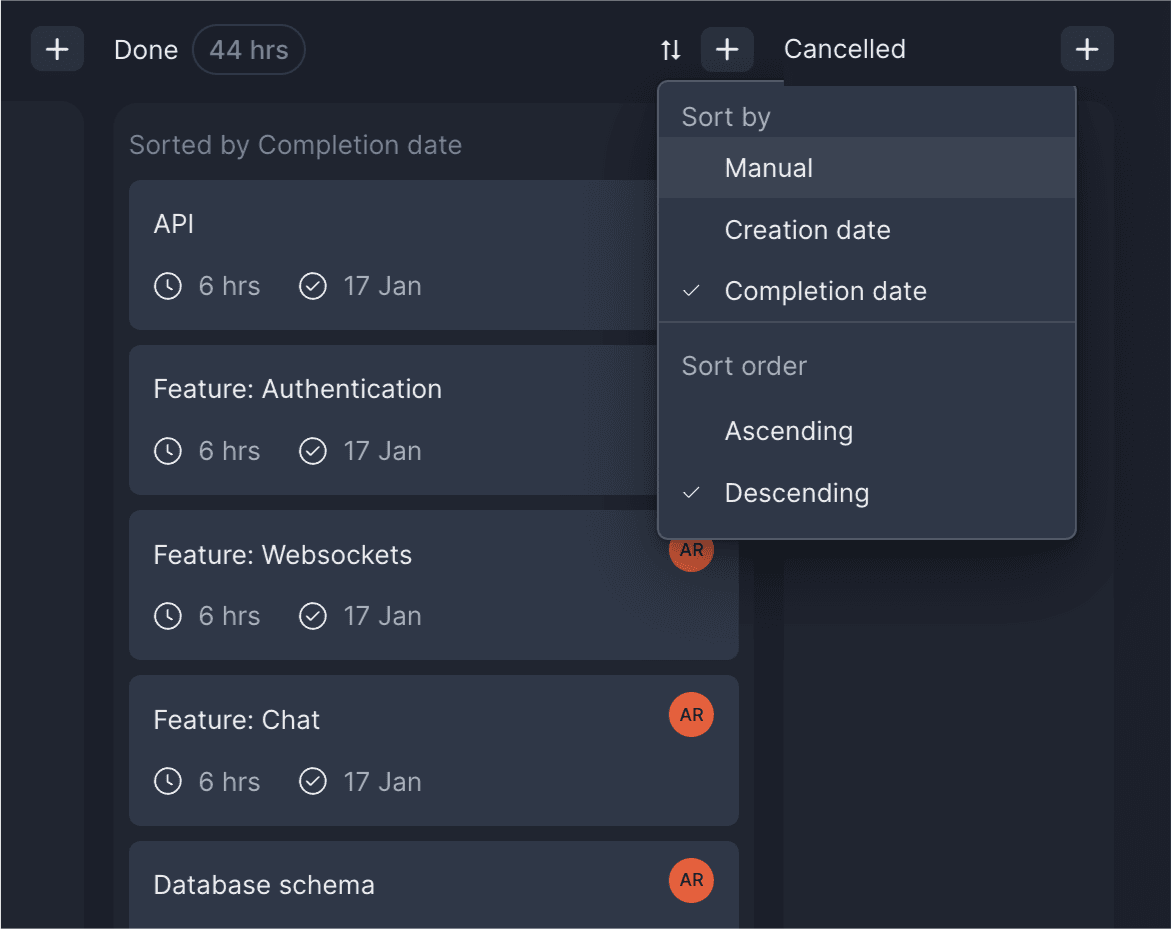Set sort order to Descending
The width and height of the screenshot is (1171, 929).
point(866,493)
